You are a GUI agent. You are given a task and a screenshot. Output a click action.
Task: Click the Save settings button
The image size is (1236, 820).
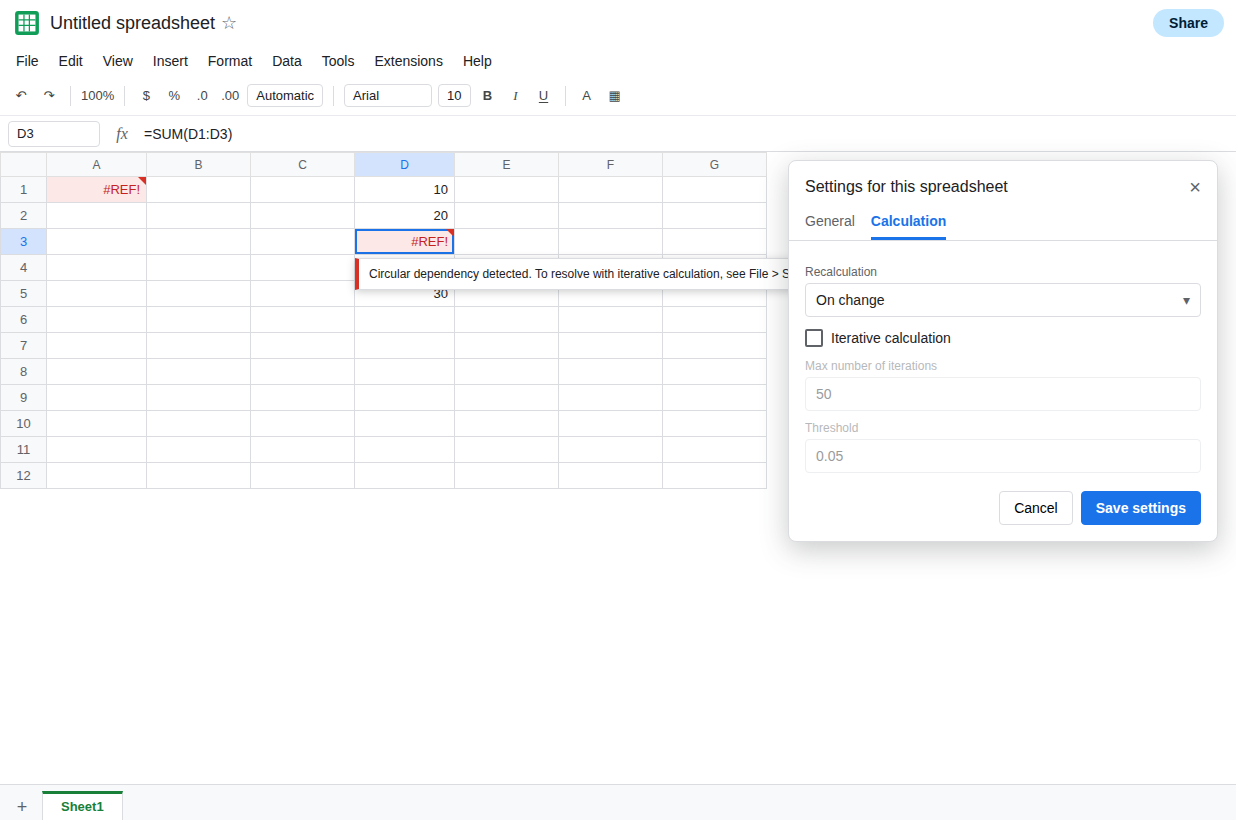[1141, 508]
